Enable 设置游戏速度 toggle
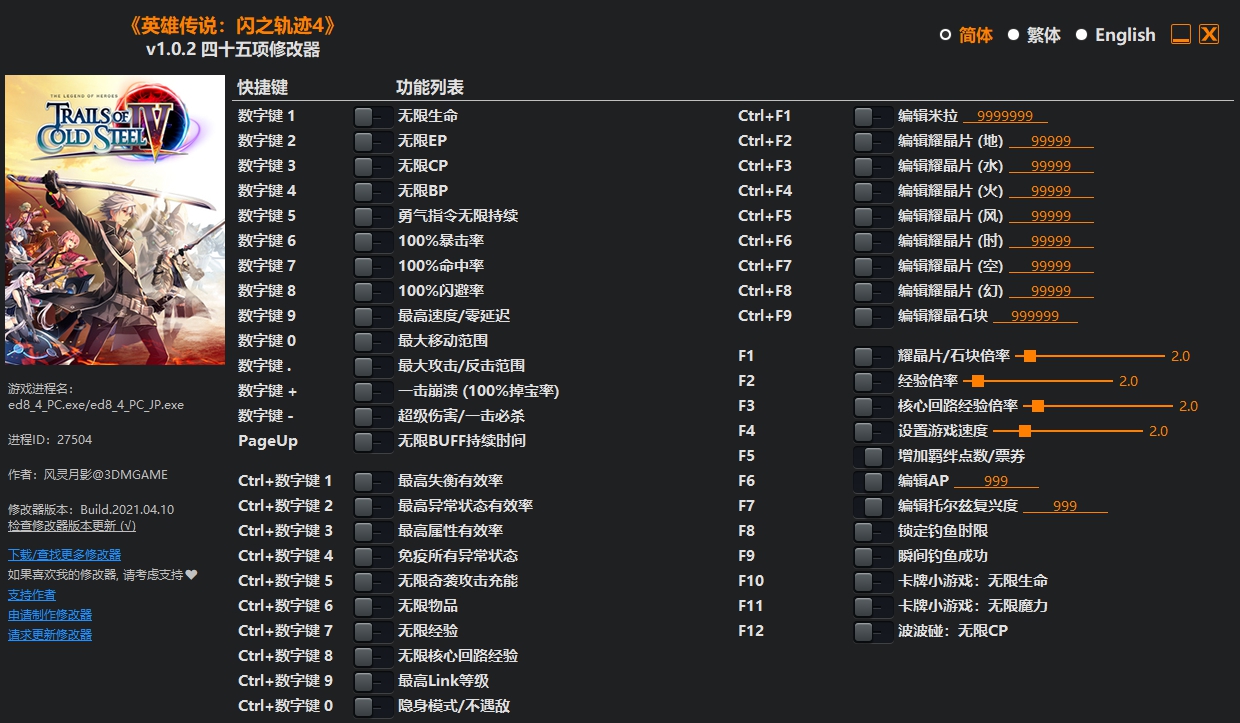The width and height of the screenshot is (1240, 723). (873, 431)
